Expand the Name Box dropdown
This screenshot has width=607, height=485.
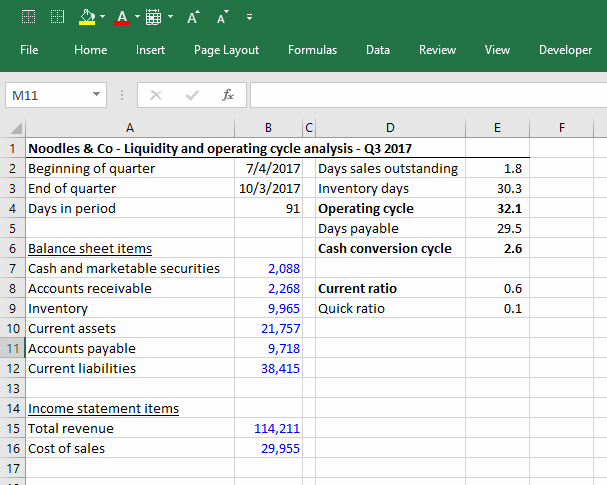point(95,95)
